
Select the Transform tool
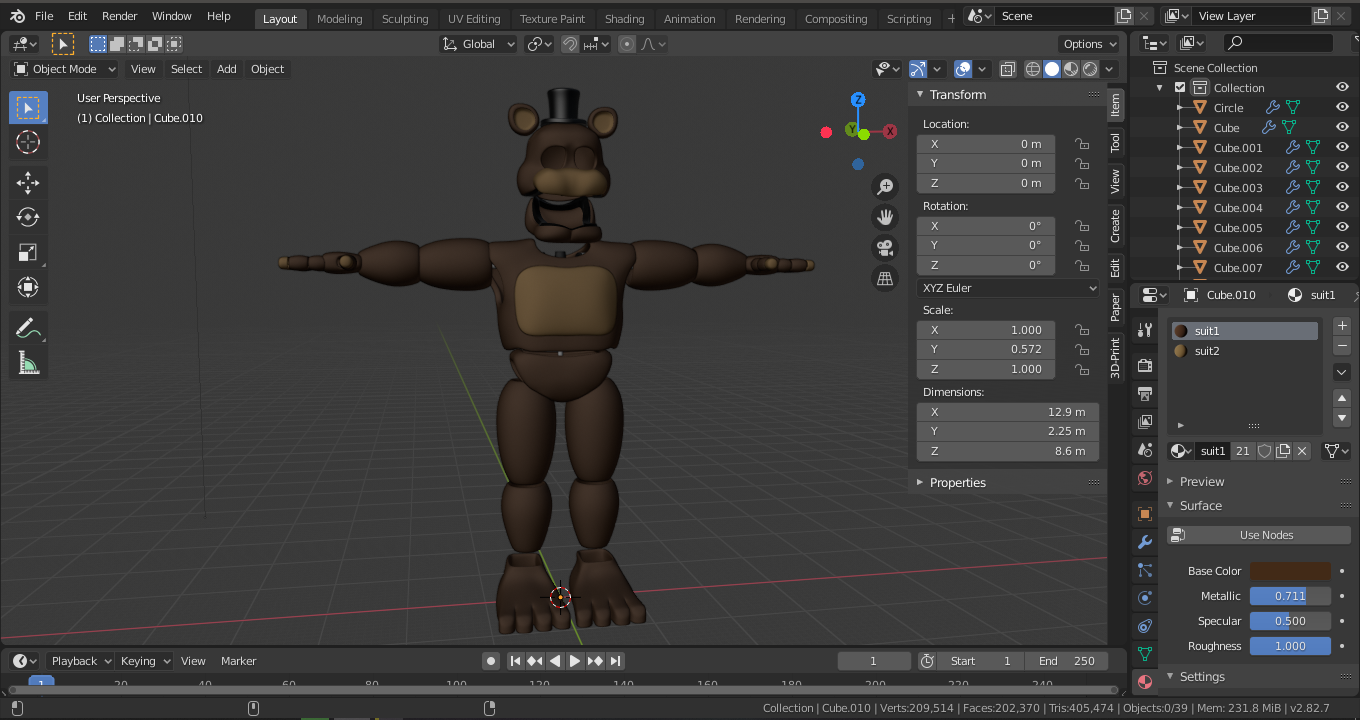point(28,287)
